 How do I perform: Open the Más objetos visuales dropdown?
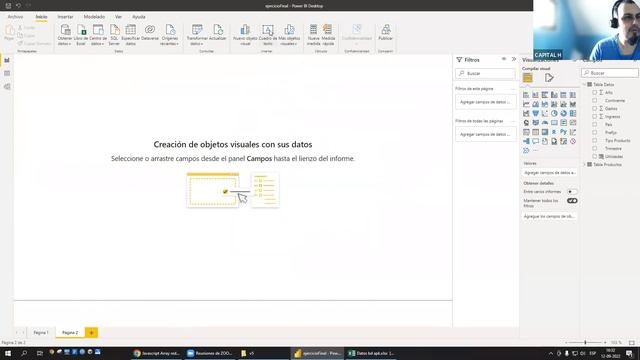[x=289, y=35]
